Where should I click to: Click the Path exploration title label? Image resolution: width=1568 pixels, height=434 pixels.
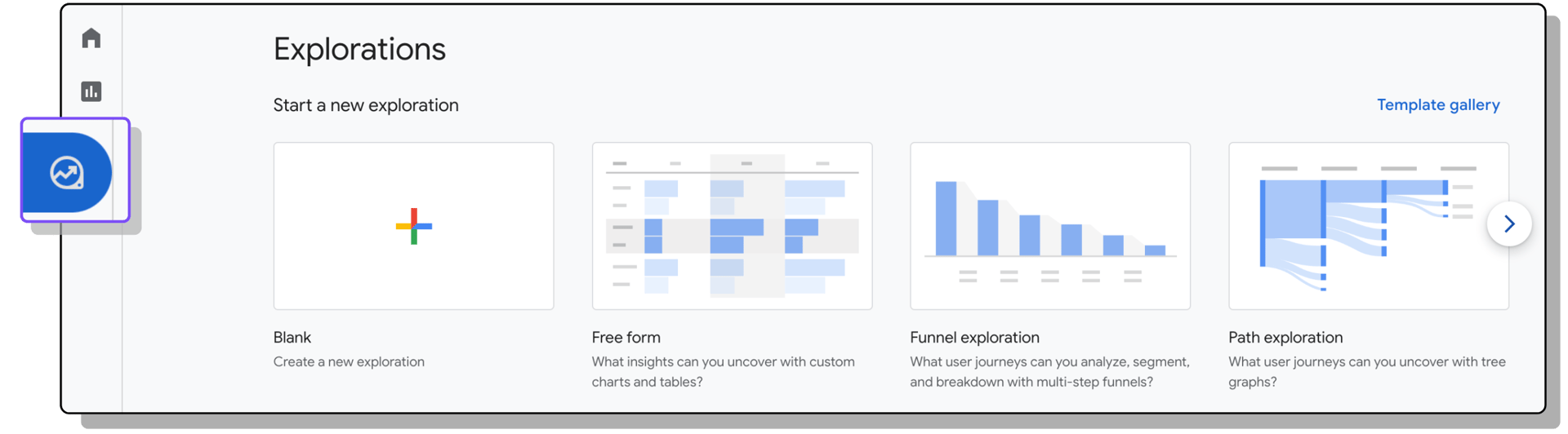[x=1285, y=337]
